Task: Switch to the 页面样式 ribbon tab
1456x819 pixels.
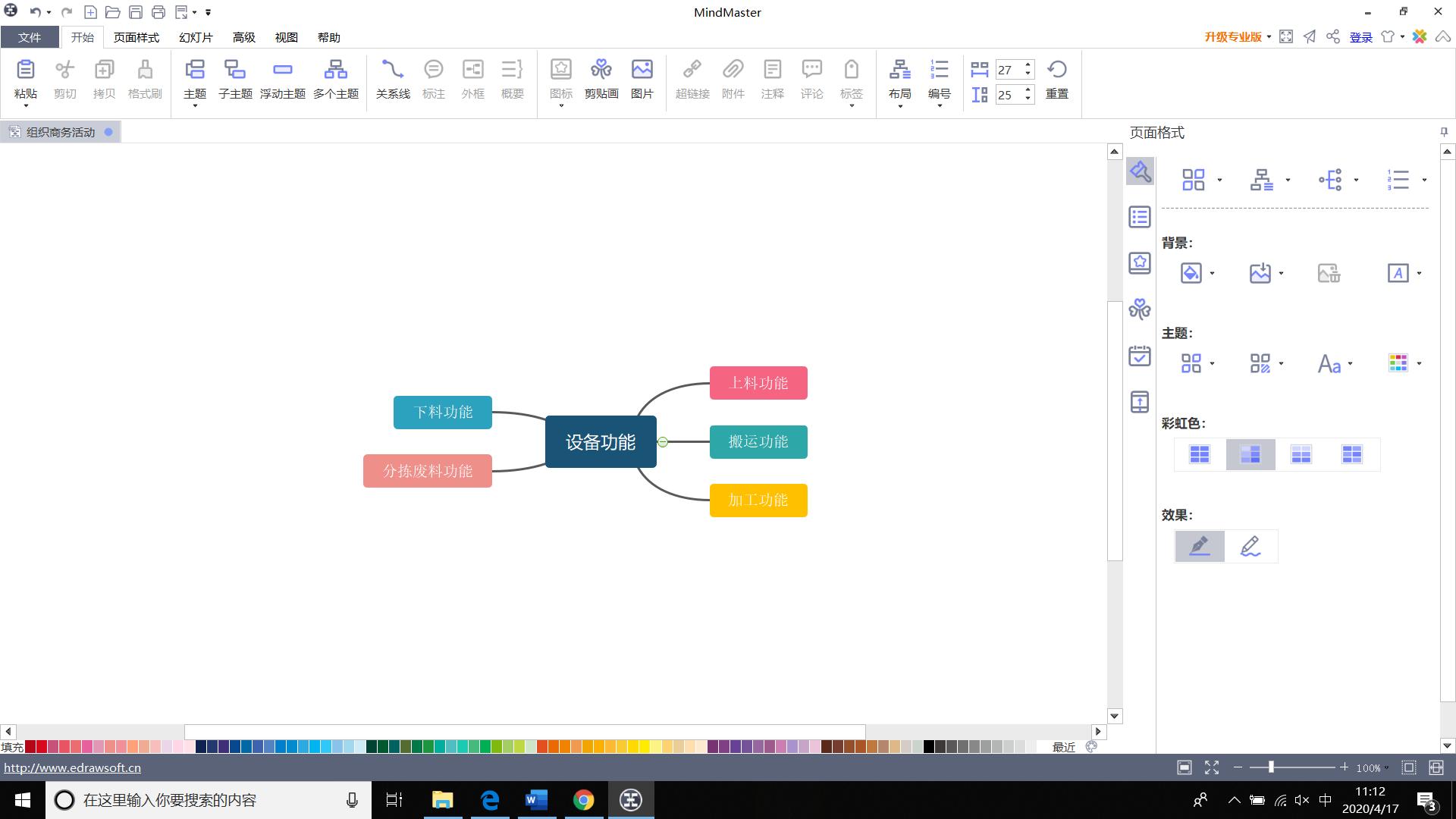Action: tap(136, 37)
